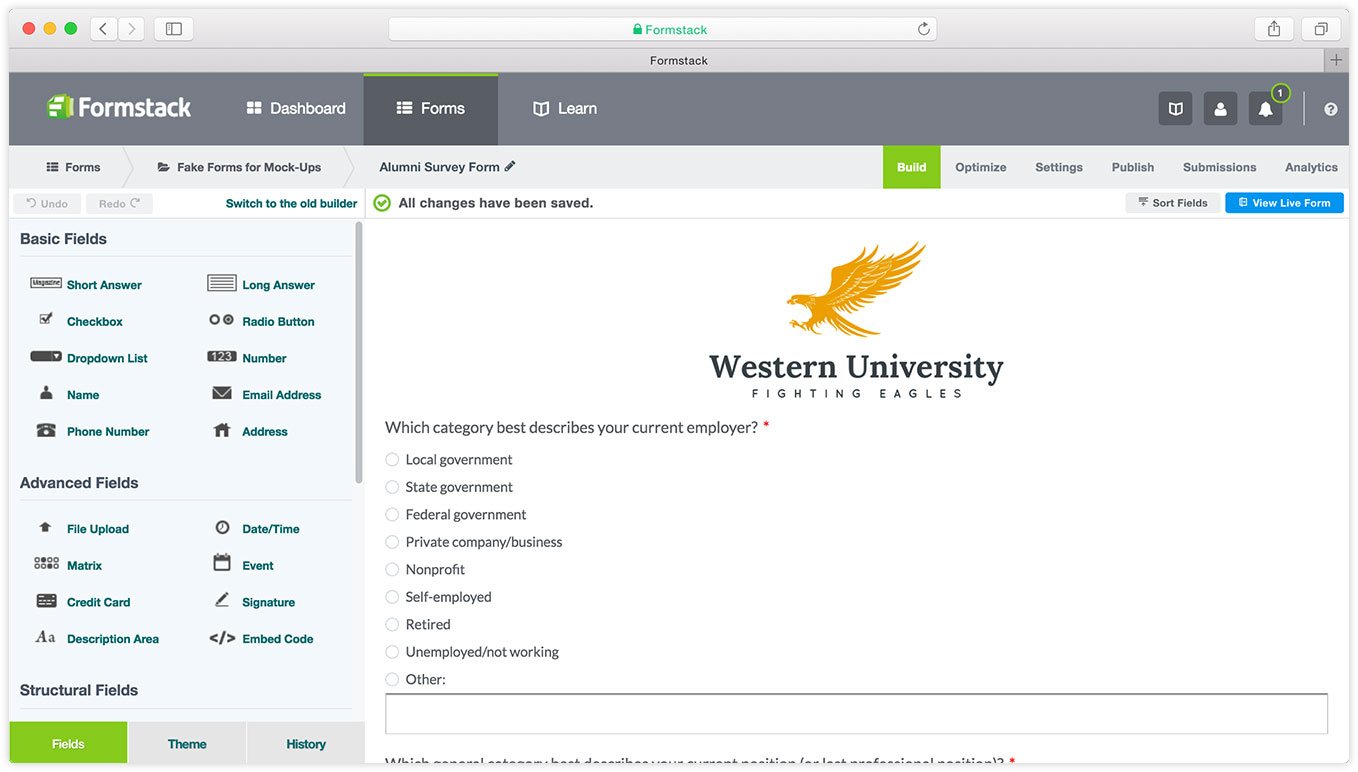1358x772 pixels.
Task: Switch to the Build tab
Action: click(x=911, y=167)
